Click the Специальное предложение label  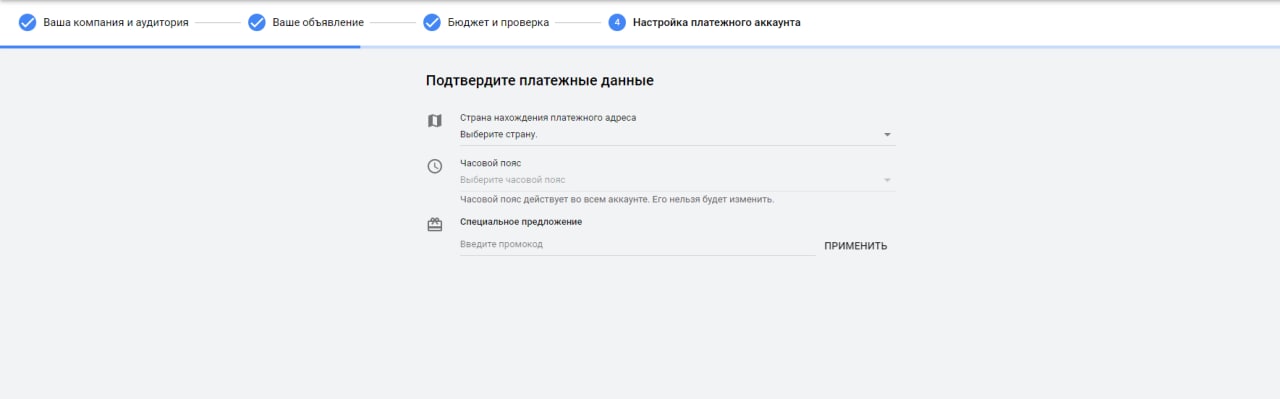point(521,222)
